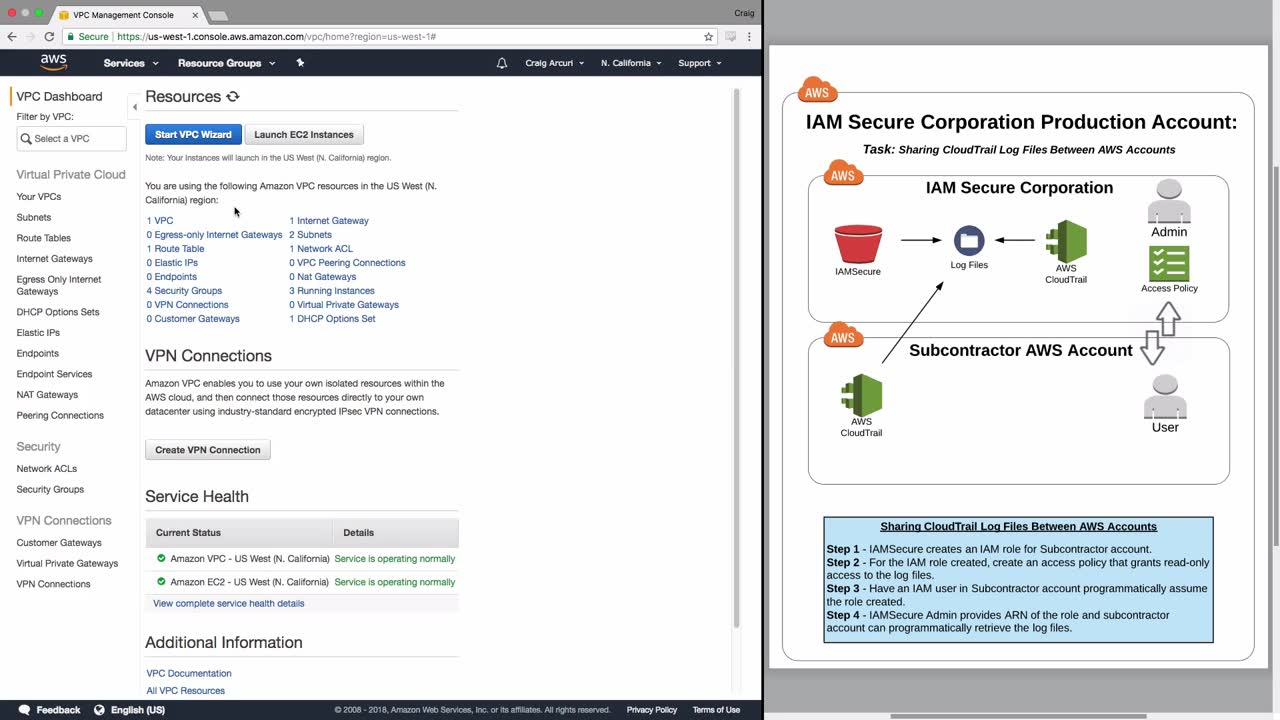The height and width of the screenshot is (720, 1280).
Task: Collapse the VPC sidebar with the arrow
Action: tap(134, 106)
